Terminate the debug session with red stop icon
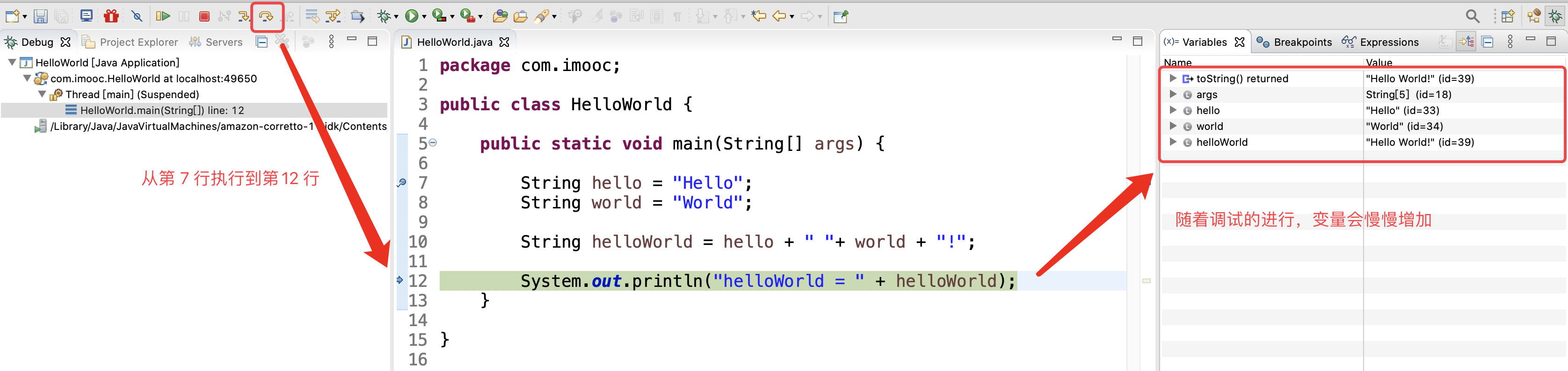1568x371 pixels. pyautogui.click(x=204, y=16)
